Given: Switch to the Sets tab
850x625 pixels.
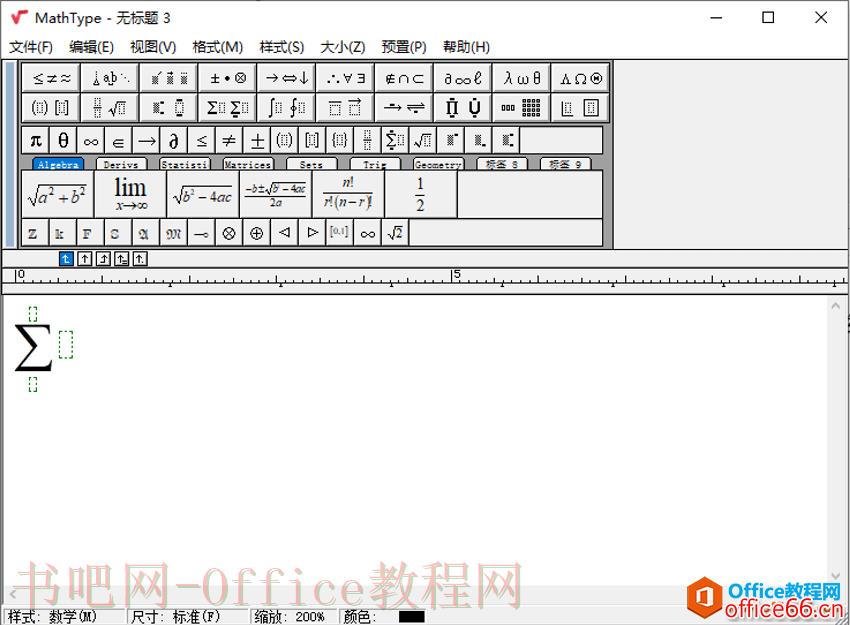Looking at the screenshot, I should point(312,164).
